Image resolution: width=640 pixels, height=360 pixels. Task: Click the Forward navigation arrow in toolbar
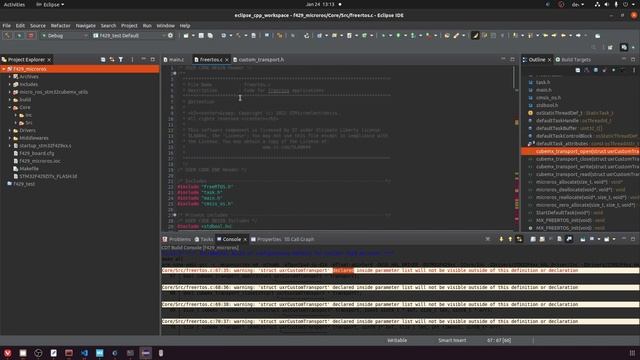pos(578,36)
